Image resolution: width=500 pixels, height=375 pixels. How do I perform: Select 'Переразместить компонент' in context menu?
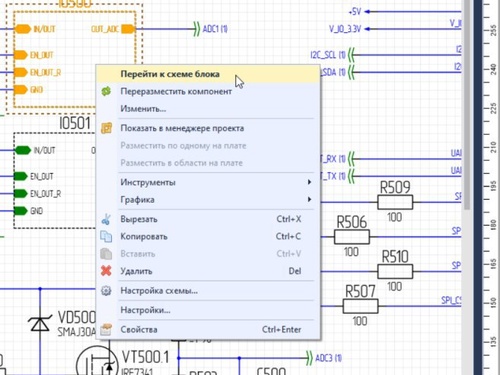pyautogui.click(x=208, y=91)
